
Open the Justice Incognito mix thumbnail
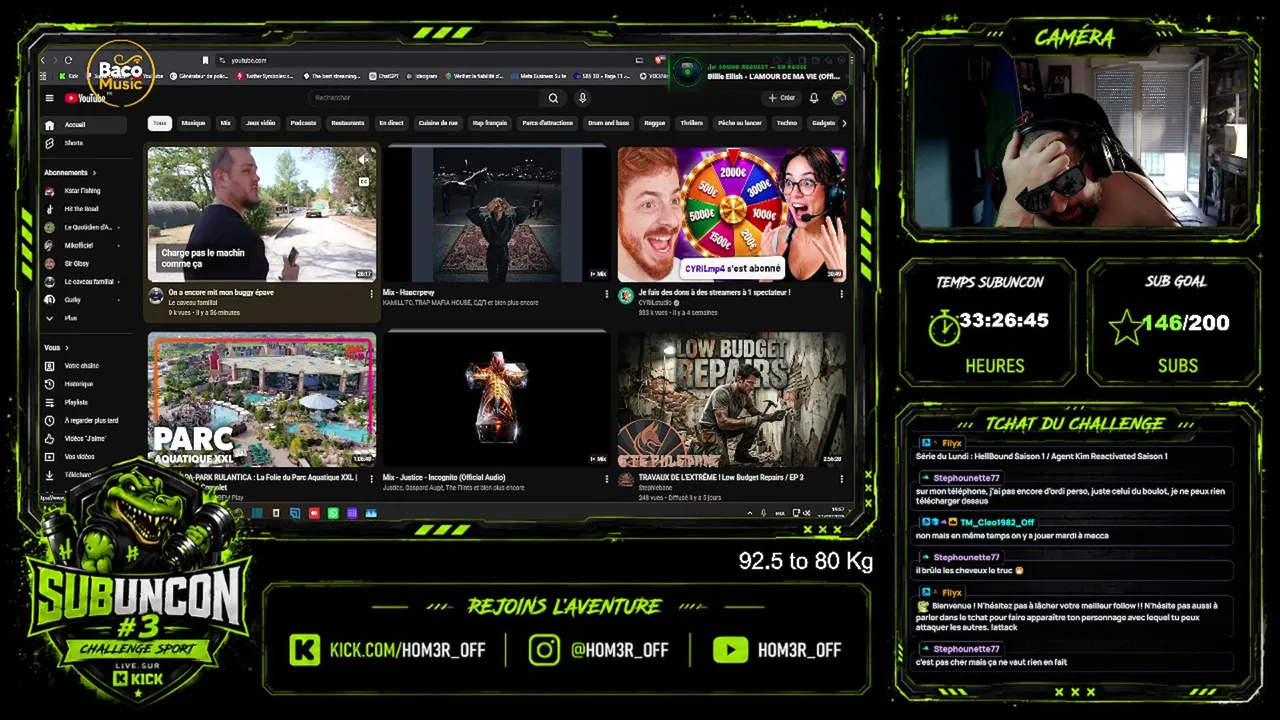click(497, 399)
